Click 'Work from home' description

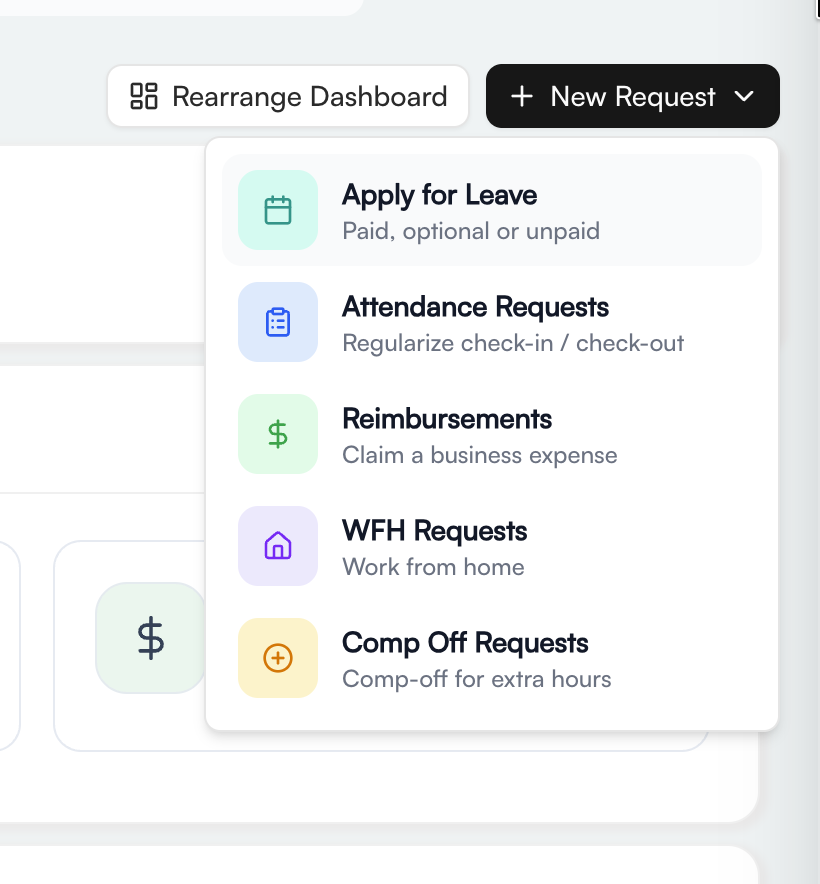(433, 567)
